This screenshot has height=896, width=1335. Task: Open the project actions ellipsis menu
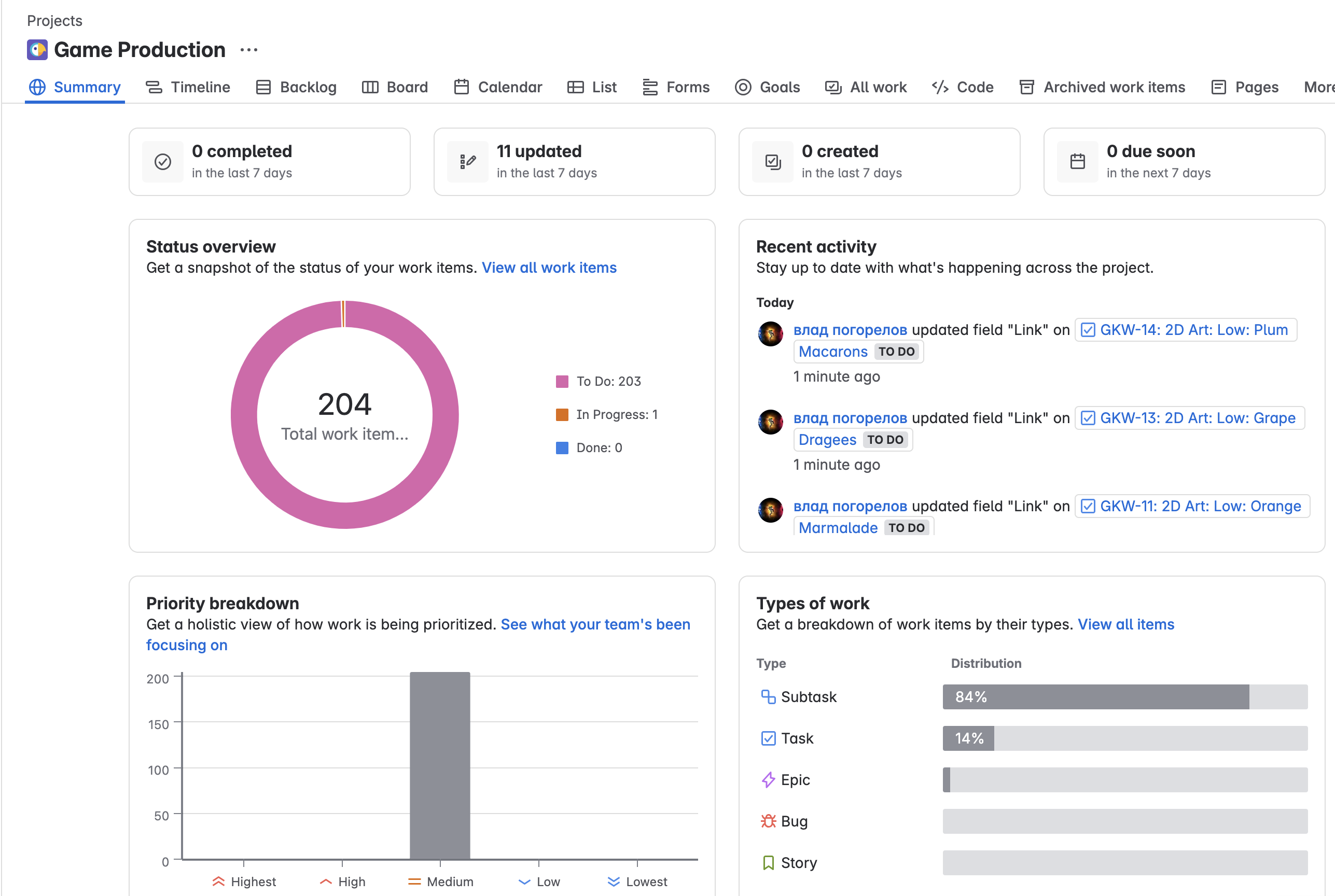(248, 50)
